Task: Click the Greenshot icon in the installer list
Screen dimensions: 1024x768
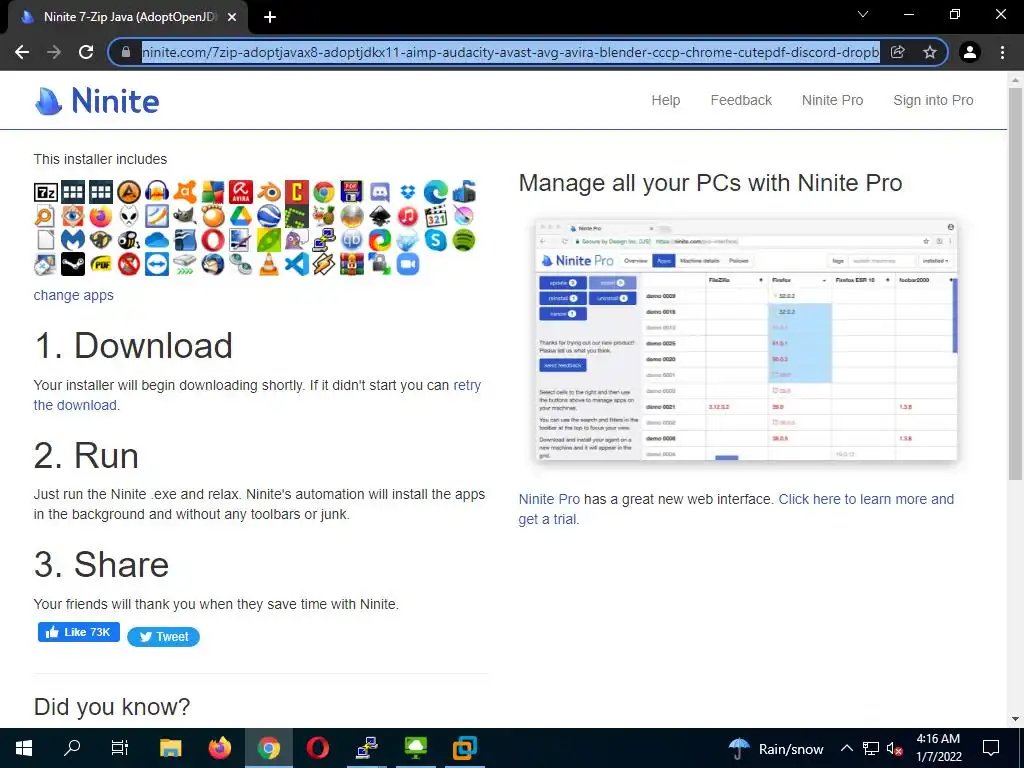Action: pyautogui.click(x=296, y=216)
